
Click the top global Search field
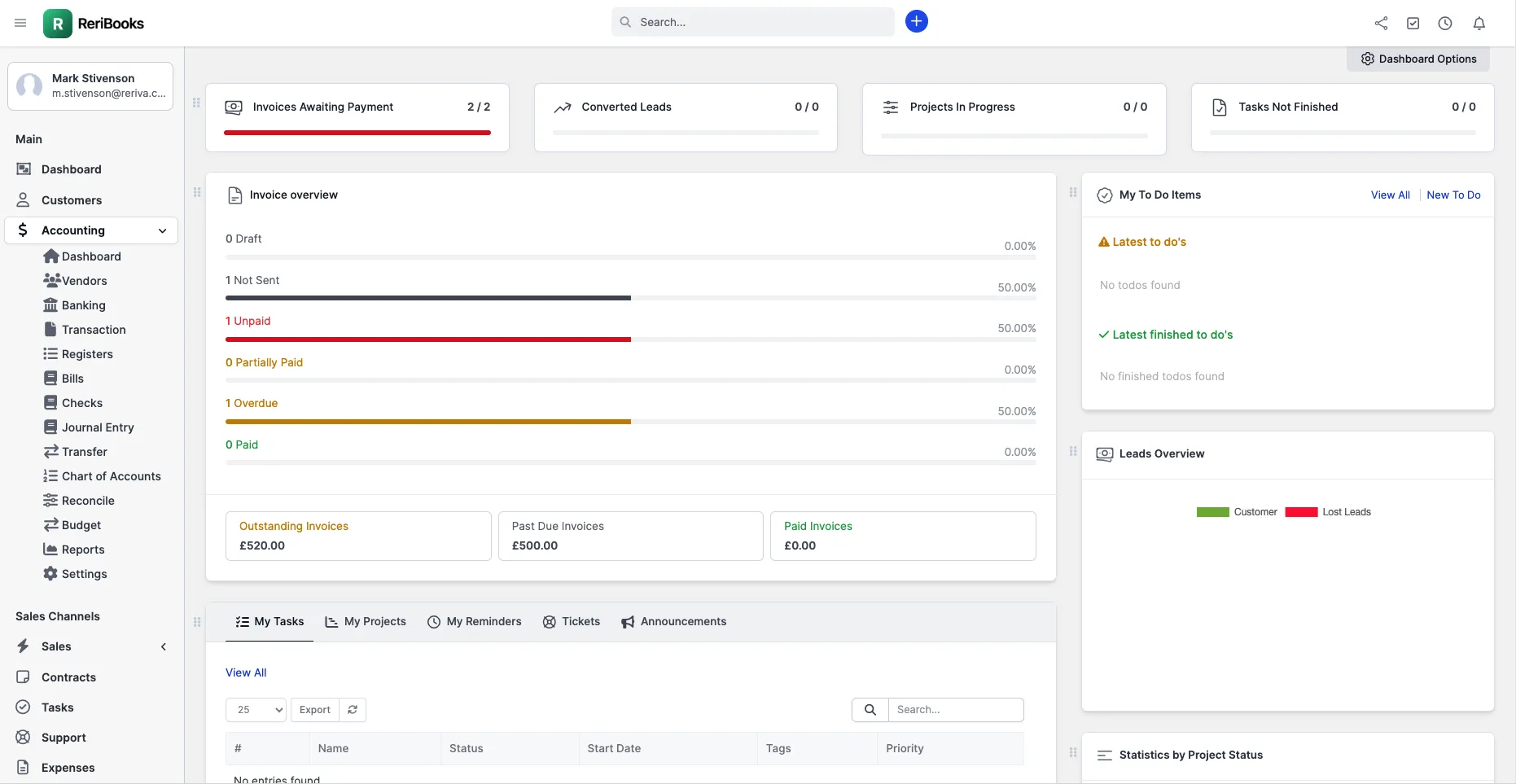tap(753, 22)
